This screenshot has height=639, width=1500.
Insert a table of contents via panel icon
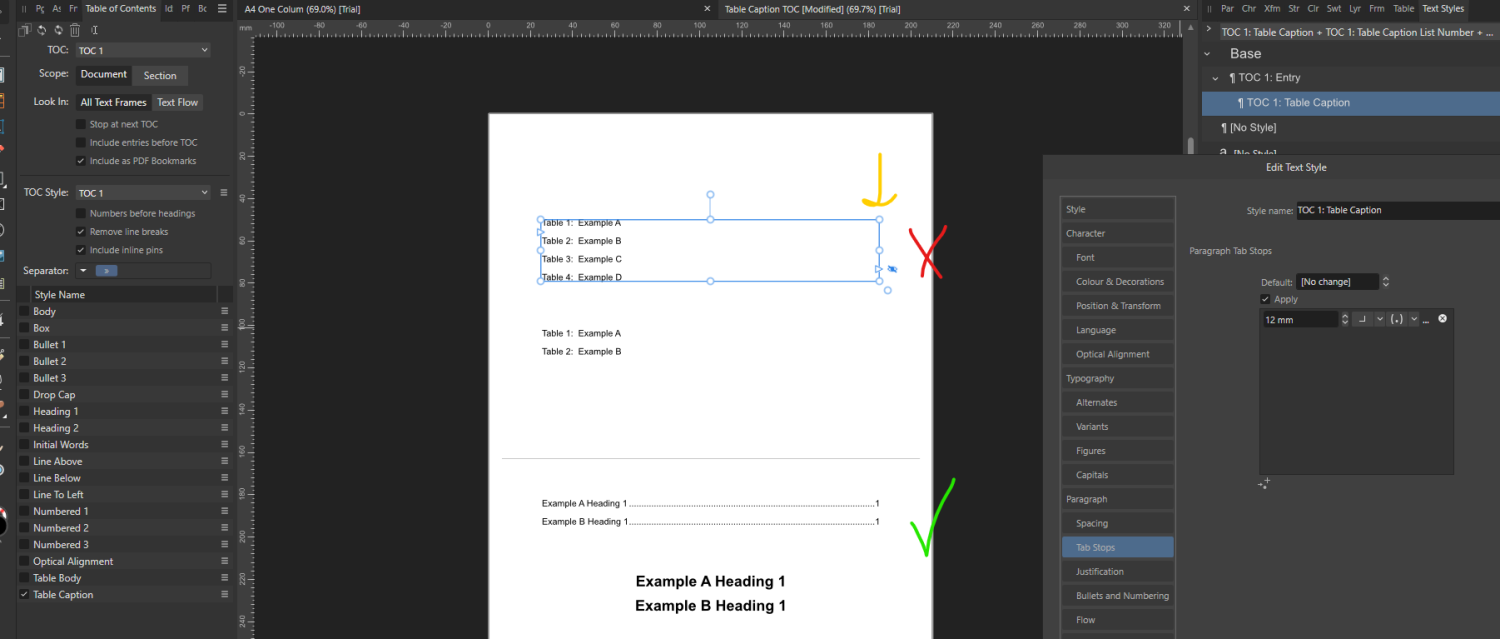[x=25, y=30]
